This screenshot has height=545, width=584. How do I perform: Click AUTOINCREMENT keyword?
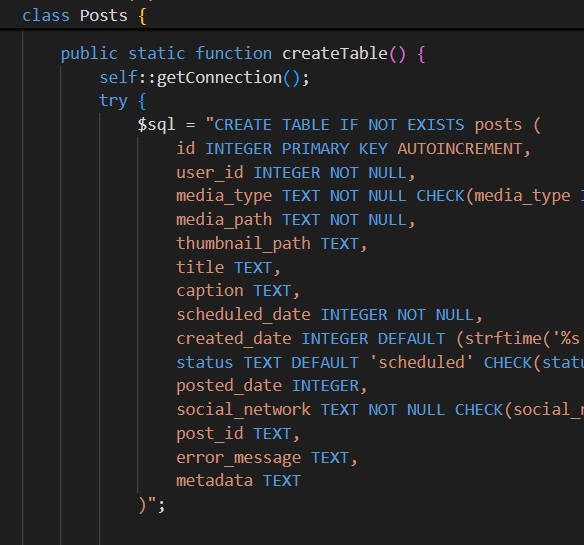tap(460, 149)
